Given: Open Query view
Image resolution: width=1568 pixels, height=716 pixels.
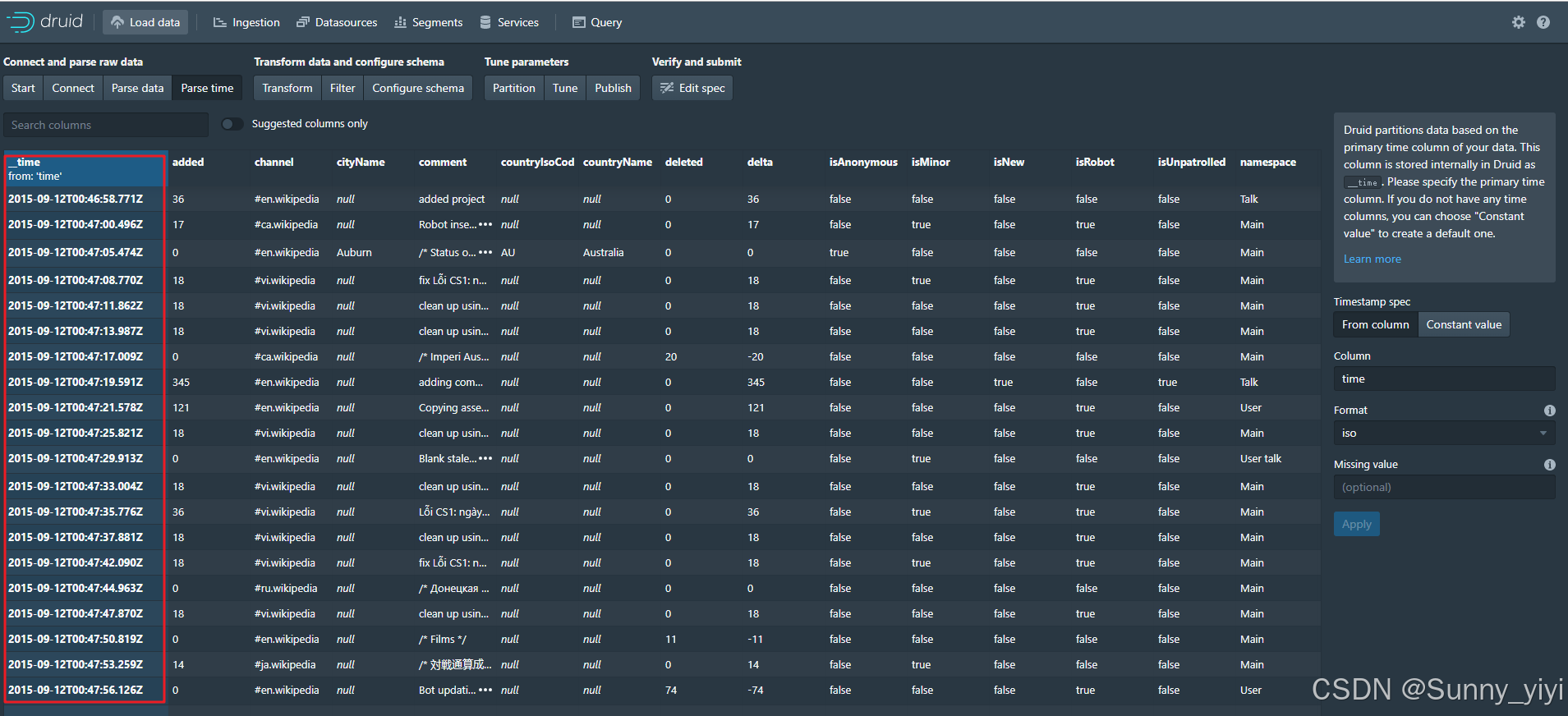Looking at the screenshot, I should (597, 22).
